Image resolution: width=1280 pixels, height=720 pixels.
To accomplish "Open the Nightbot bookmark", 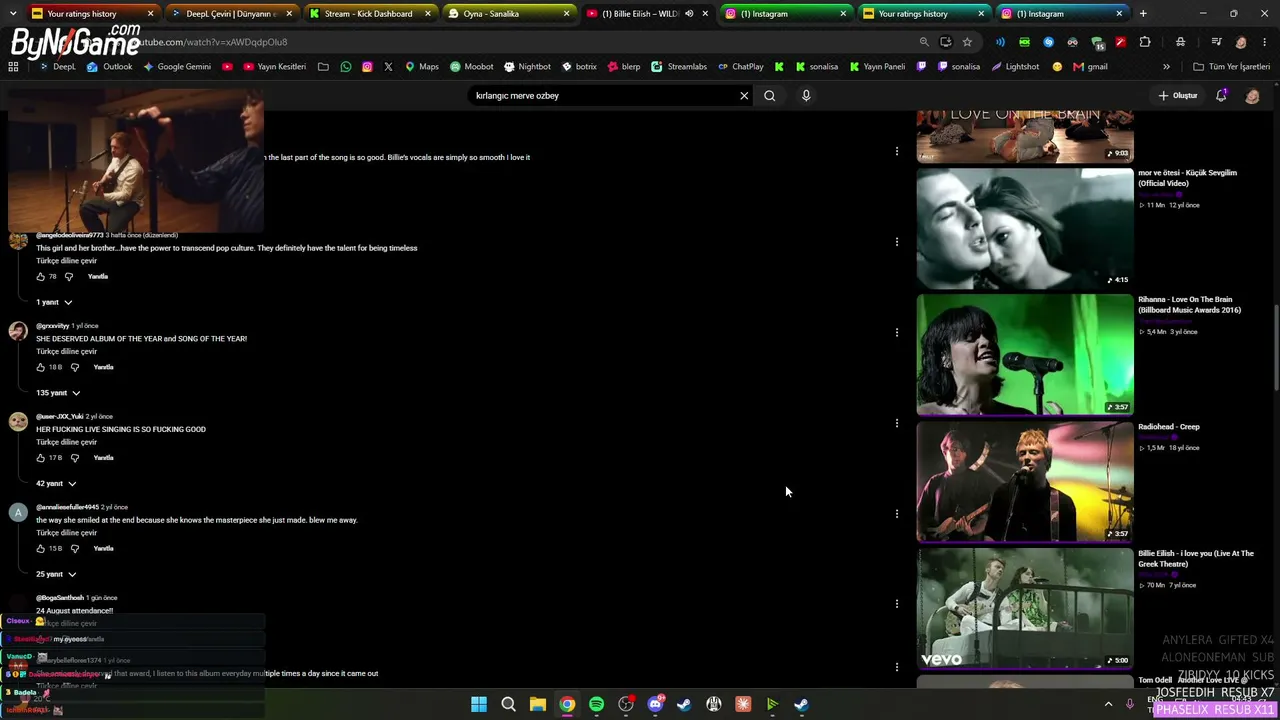I will [x=527, y=67].
